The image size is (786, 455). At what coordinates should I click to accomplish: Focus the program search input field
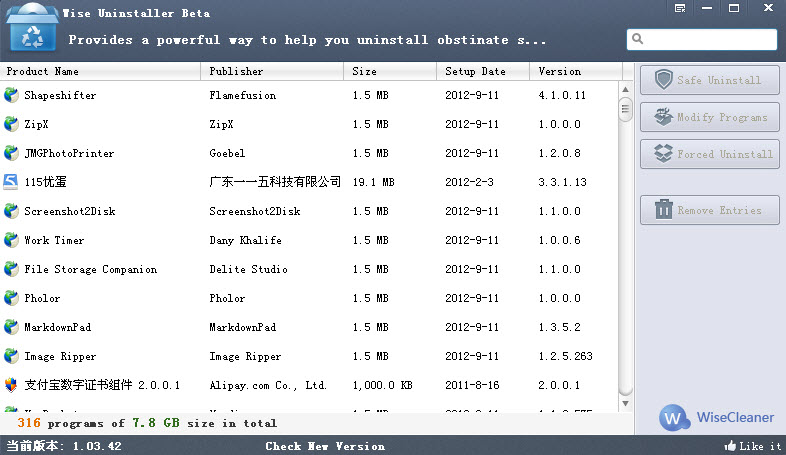(710, 40)
